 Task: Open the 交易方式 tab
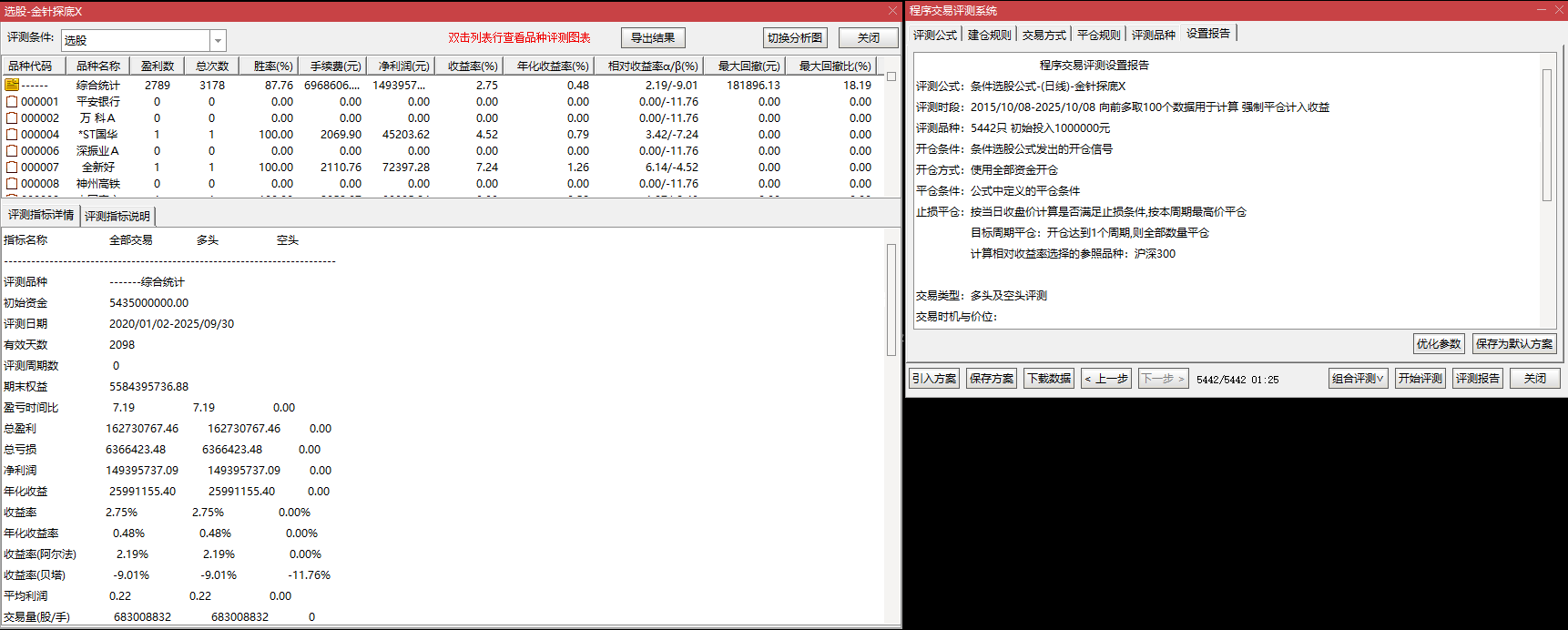tap(1044, 35)
